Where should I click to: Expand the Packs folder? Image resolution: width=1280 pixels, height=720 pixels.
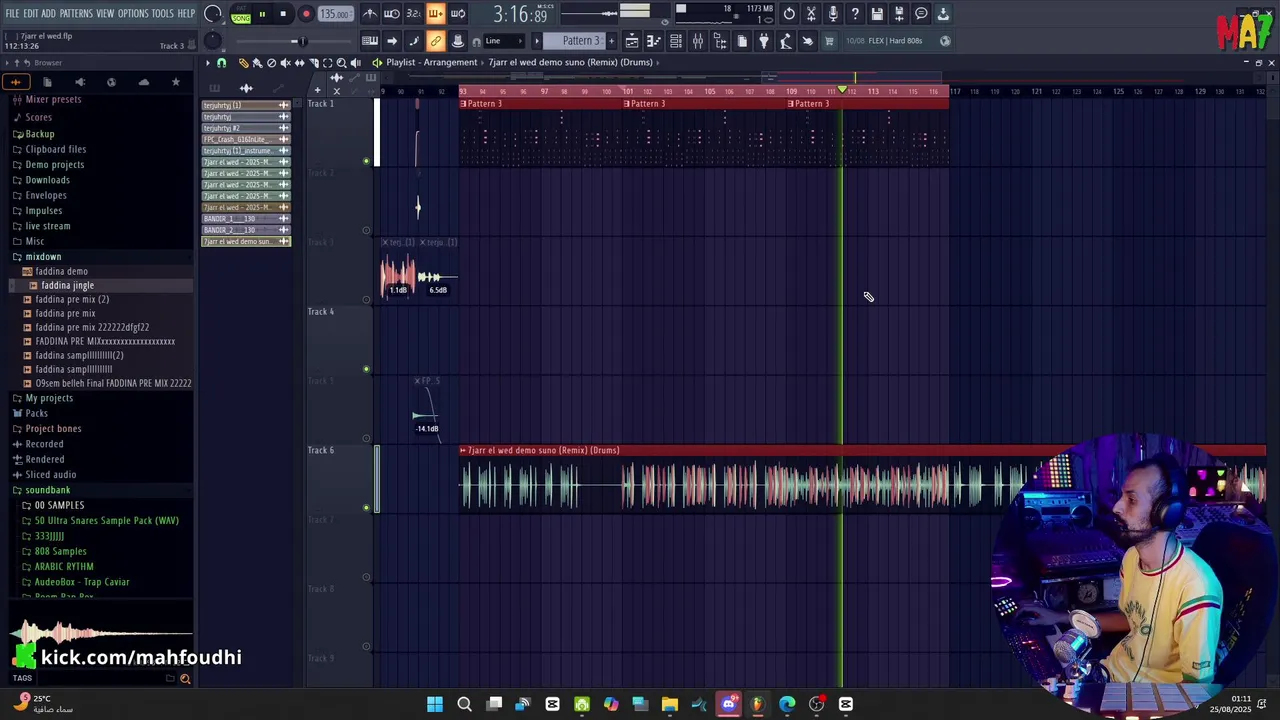point(36,413)
